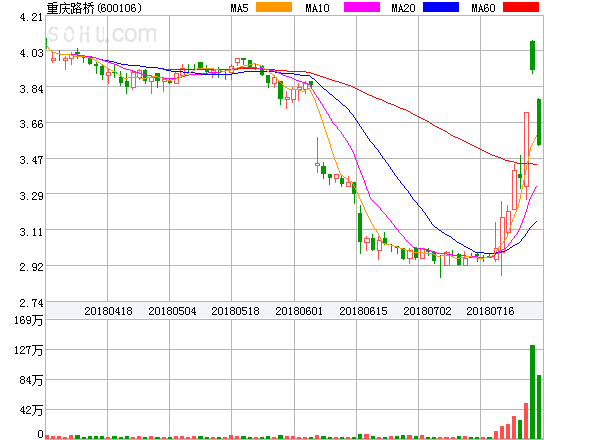Click the magenta MA10 legend swatch
Screen dimensions: 600x440
[x=362, y=7]
